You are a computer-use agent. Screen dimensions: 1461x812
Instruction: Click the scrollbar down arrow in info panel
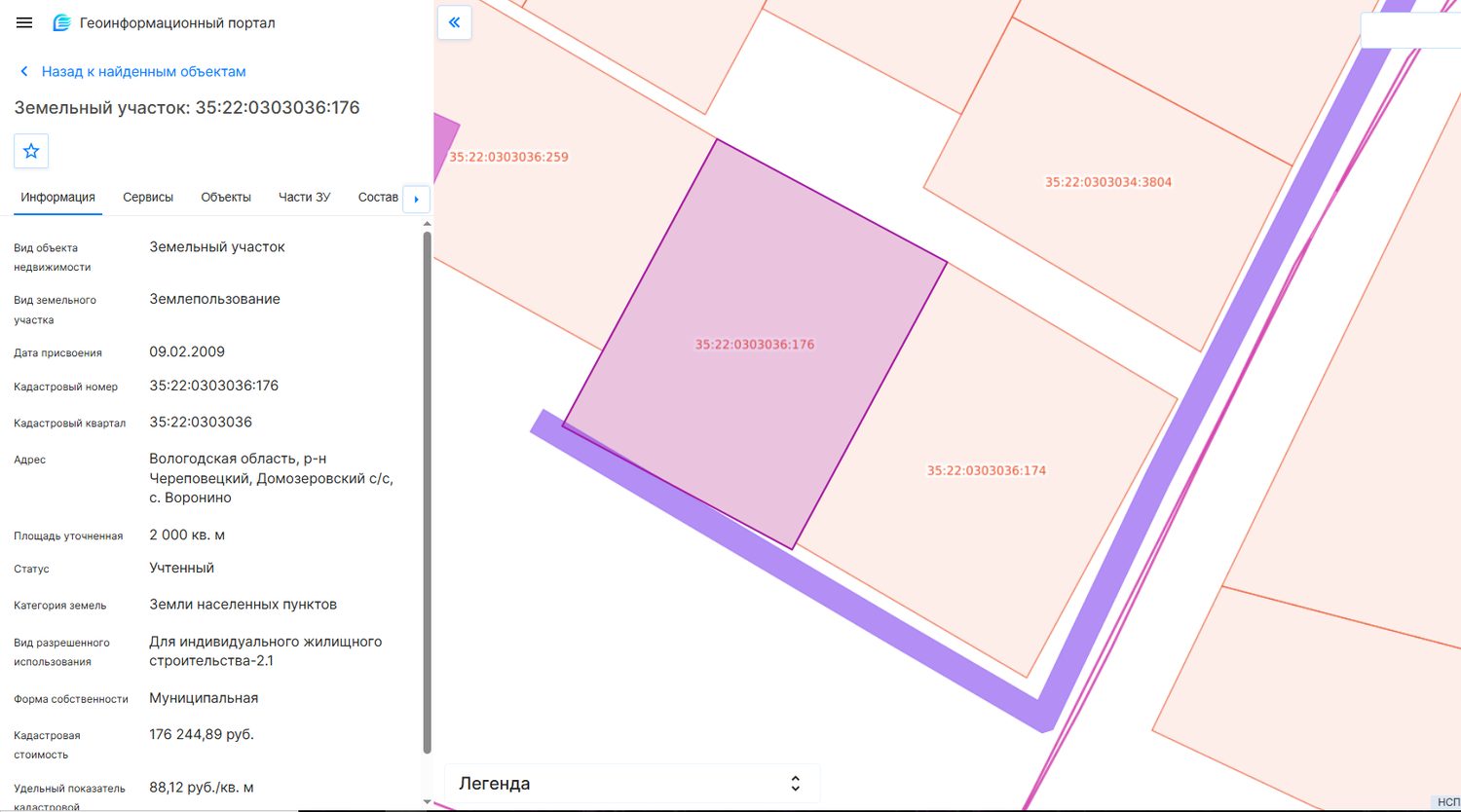click(427, 801)
